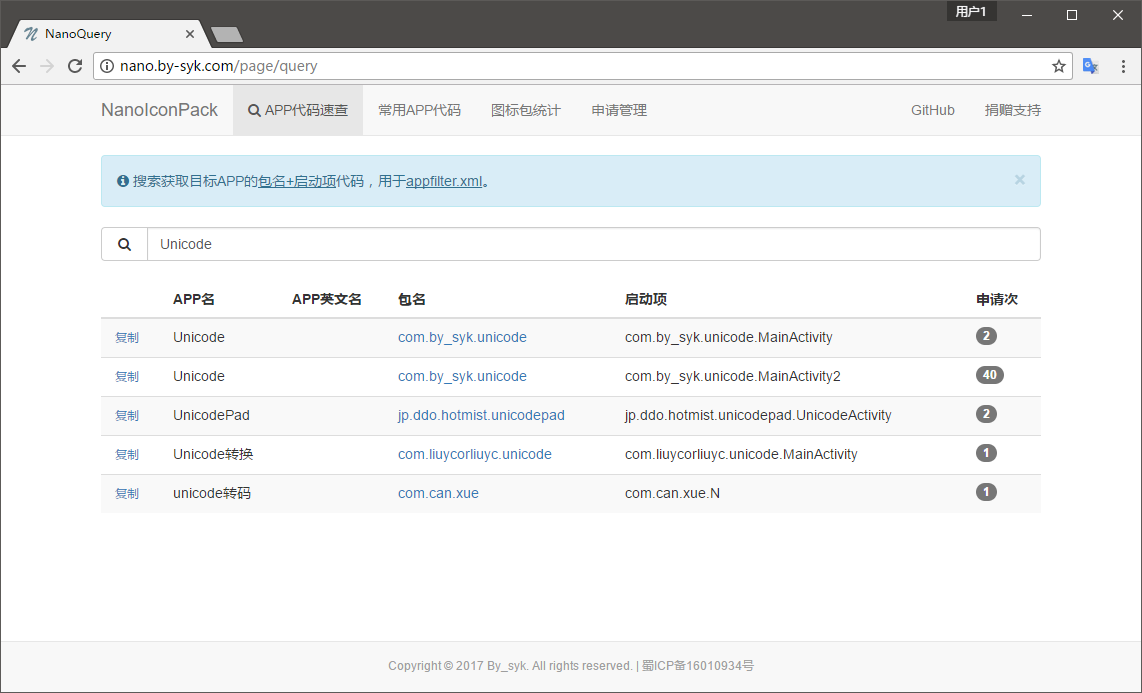Copy the Unicode转换 row via 复制
The height and width of the screenshot is (693, 1142).
point(127,455)
